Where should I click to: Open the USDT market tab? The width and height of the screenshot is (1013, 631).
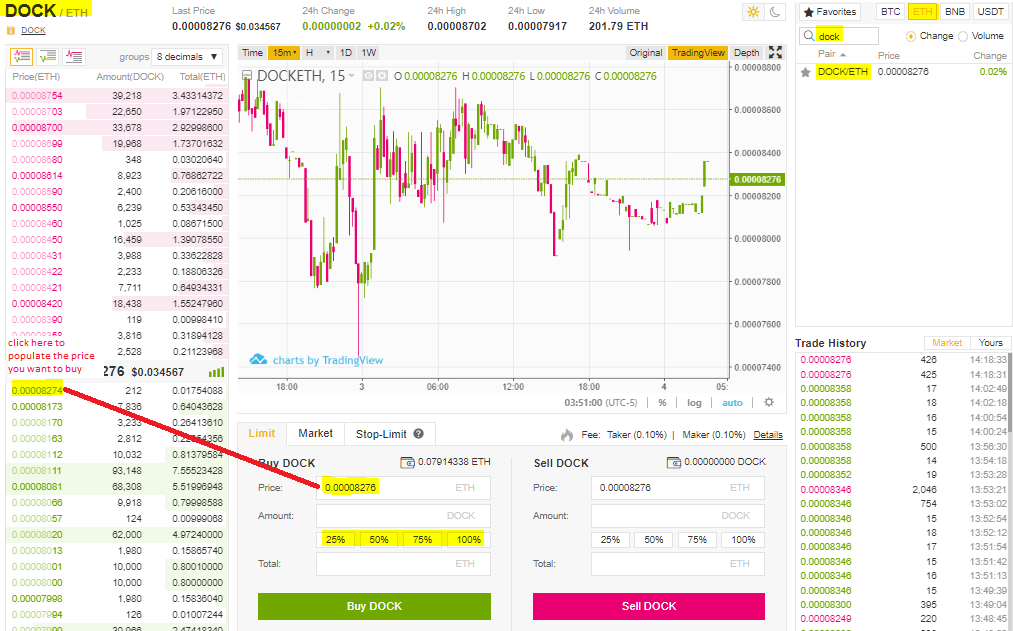[x=990, y=12]
